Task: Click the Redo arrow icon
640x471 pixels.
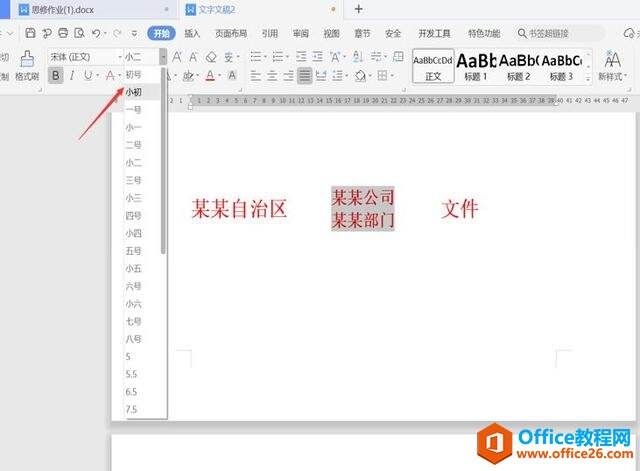Action: coord(117,33)
